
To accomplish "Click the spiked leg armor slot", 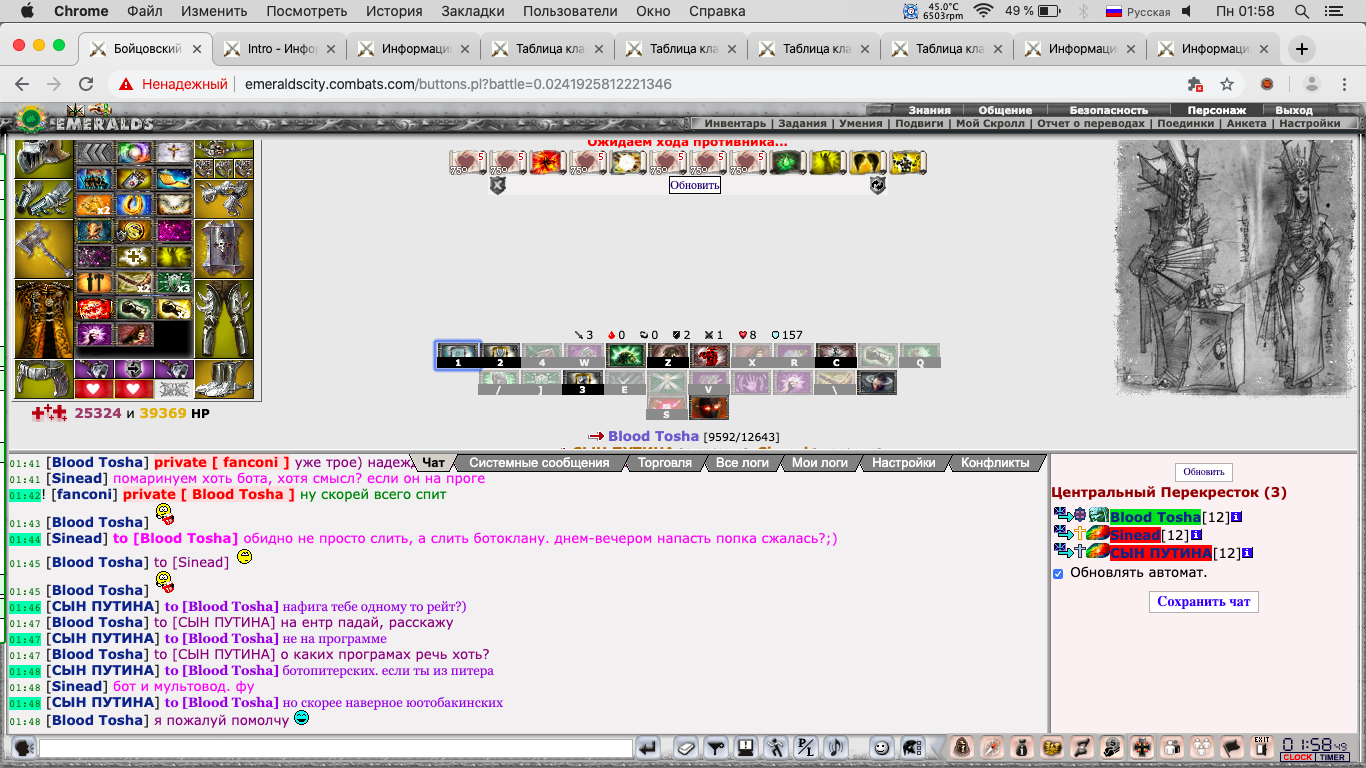I will 224,319.
